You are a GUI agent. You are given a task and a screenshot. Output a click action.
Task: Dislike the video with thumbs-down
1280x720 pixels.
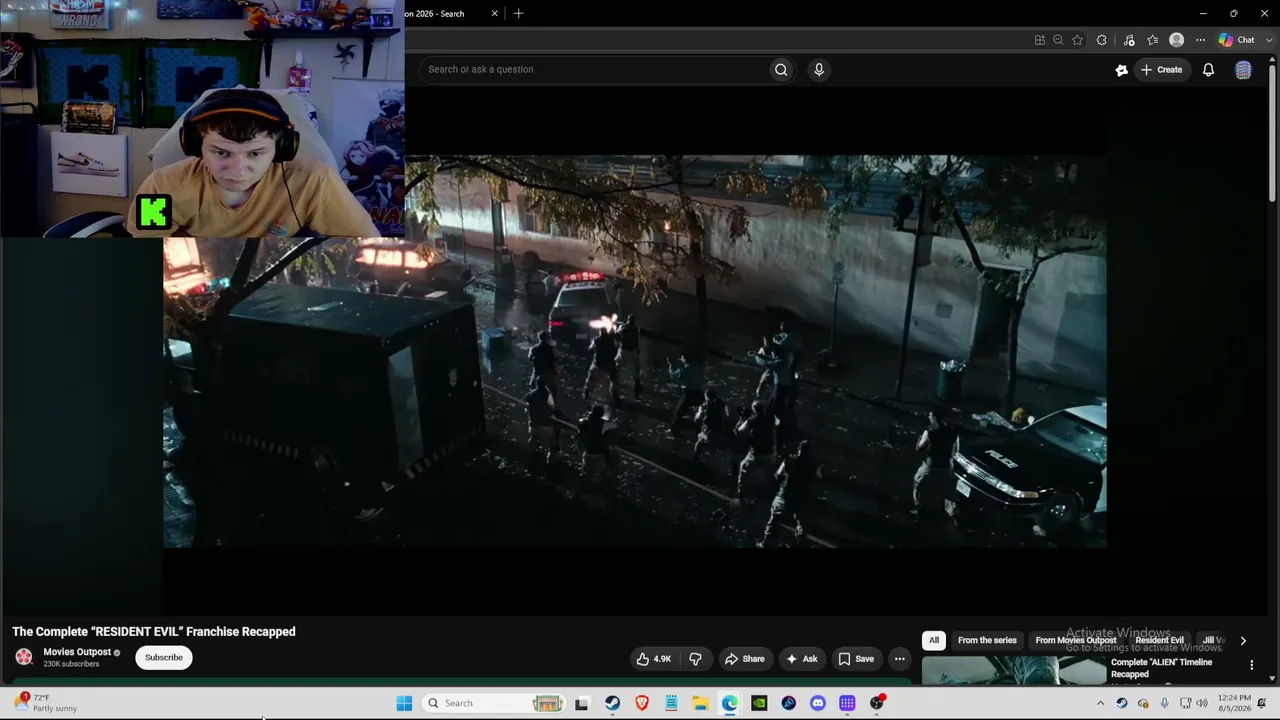click(x=695, y=659)
